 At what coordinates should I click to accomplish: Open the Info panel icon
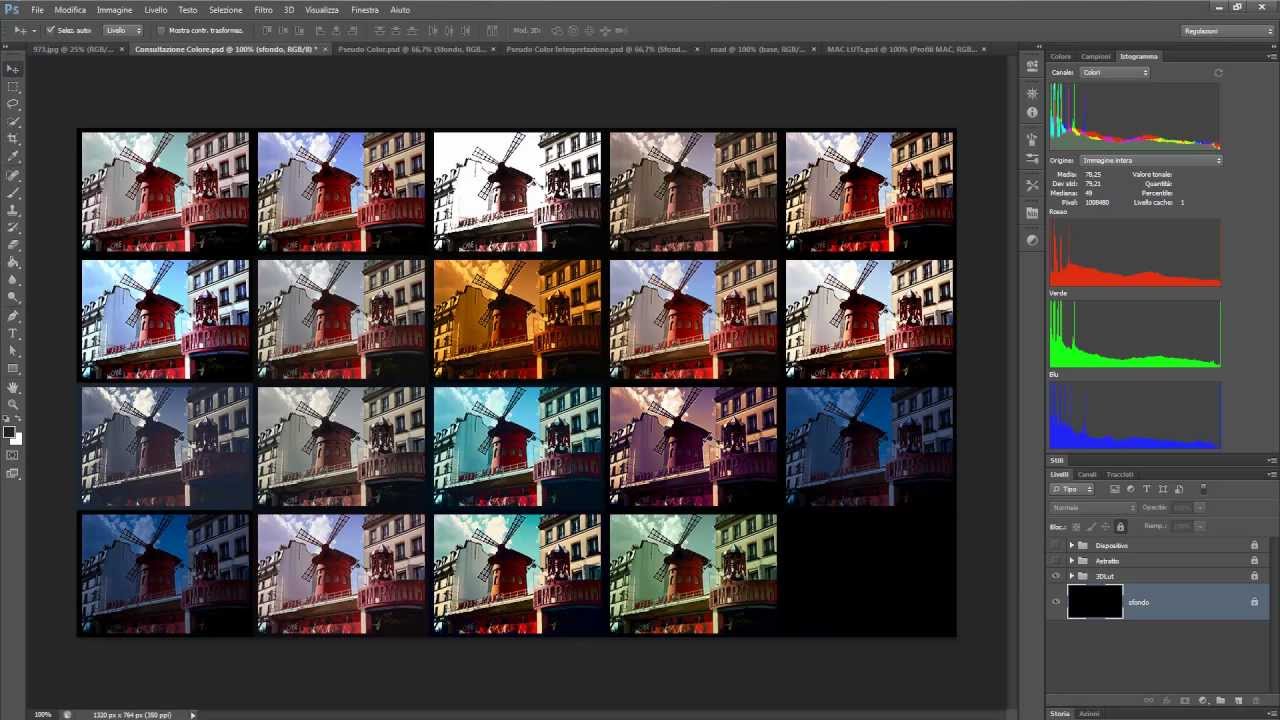(1032, 112)
